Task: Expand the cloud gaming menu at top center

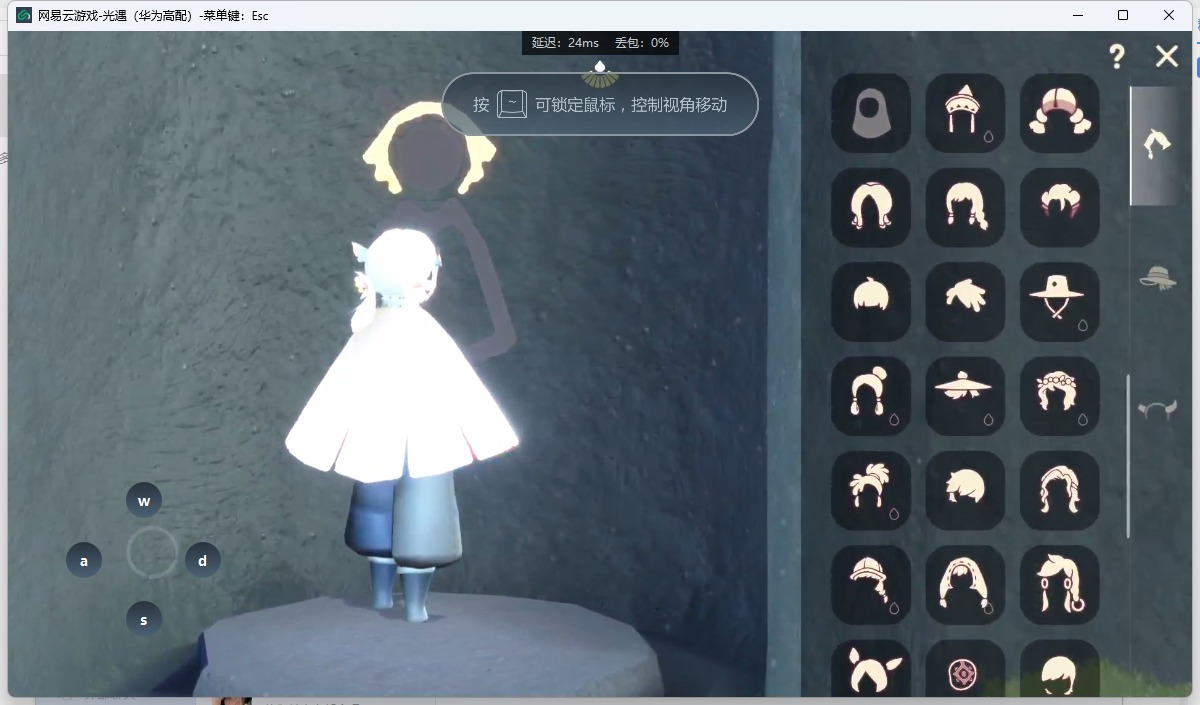Action: [600, 71]
